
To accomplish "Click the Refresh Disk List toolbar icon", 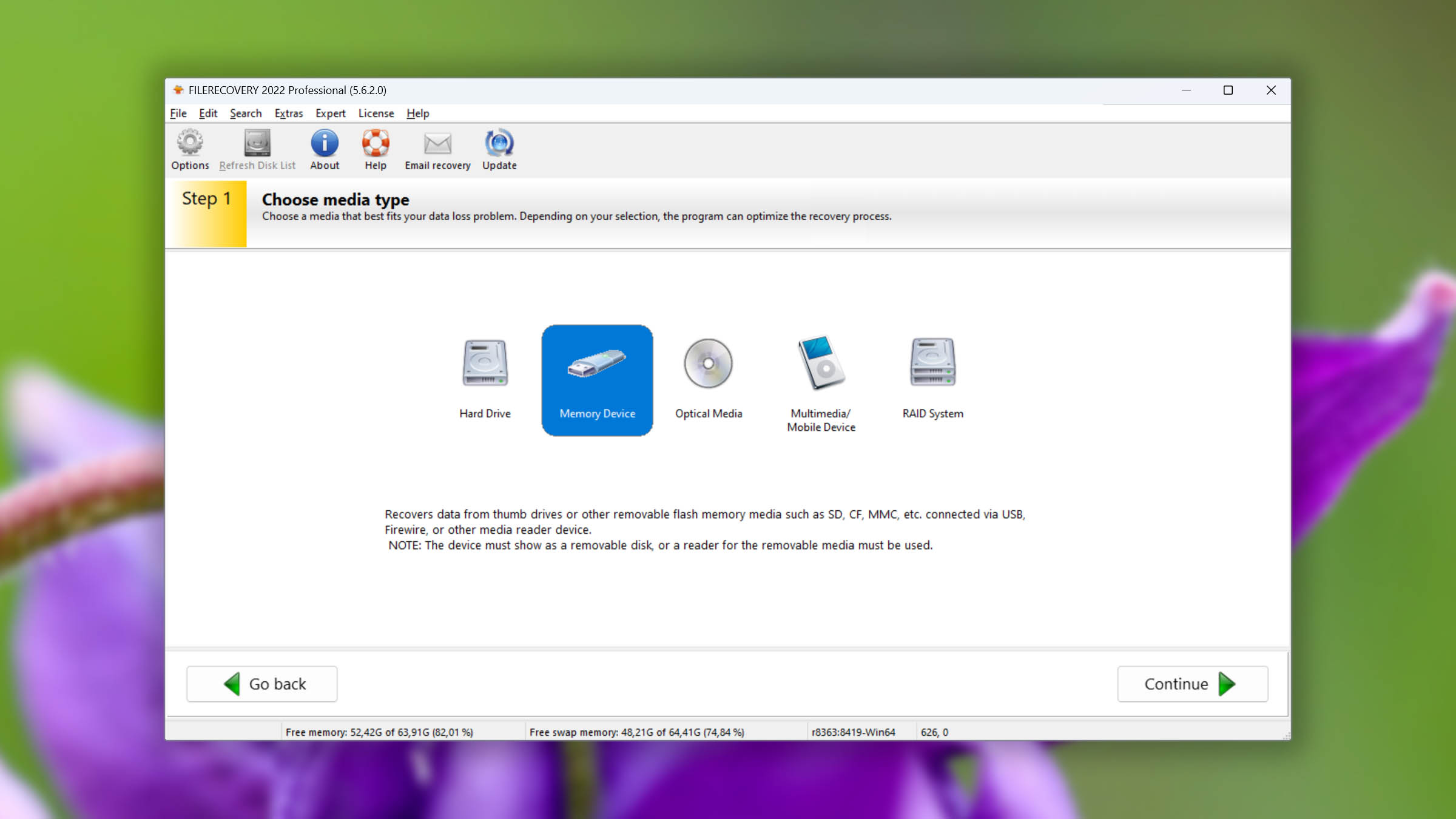I will (257, 149).
